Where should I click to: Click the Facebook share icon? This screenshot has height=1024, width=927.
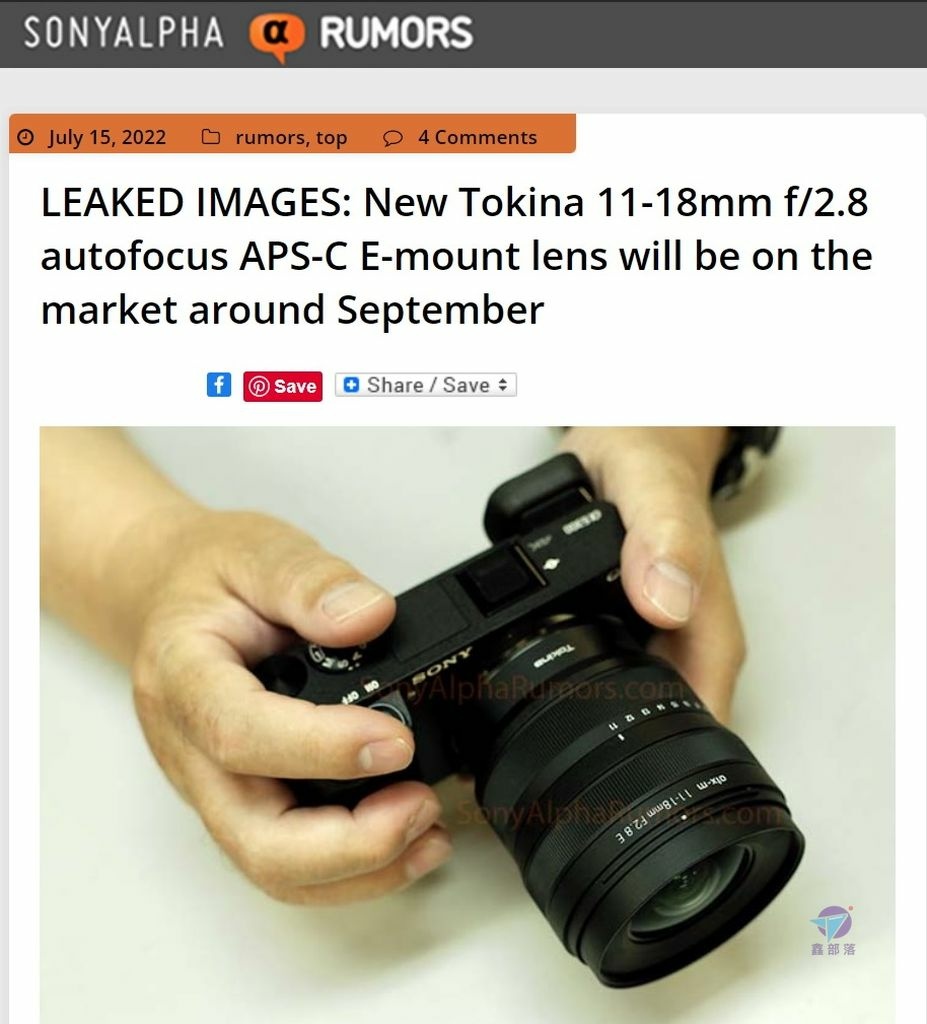pyautogui.click(x=219, y=385)
